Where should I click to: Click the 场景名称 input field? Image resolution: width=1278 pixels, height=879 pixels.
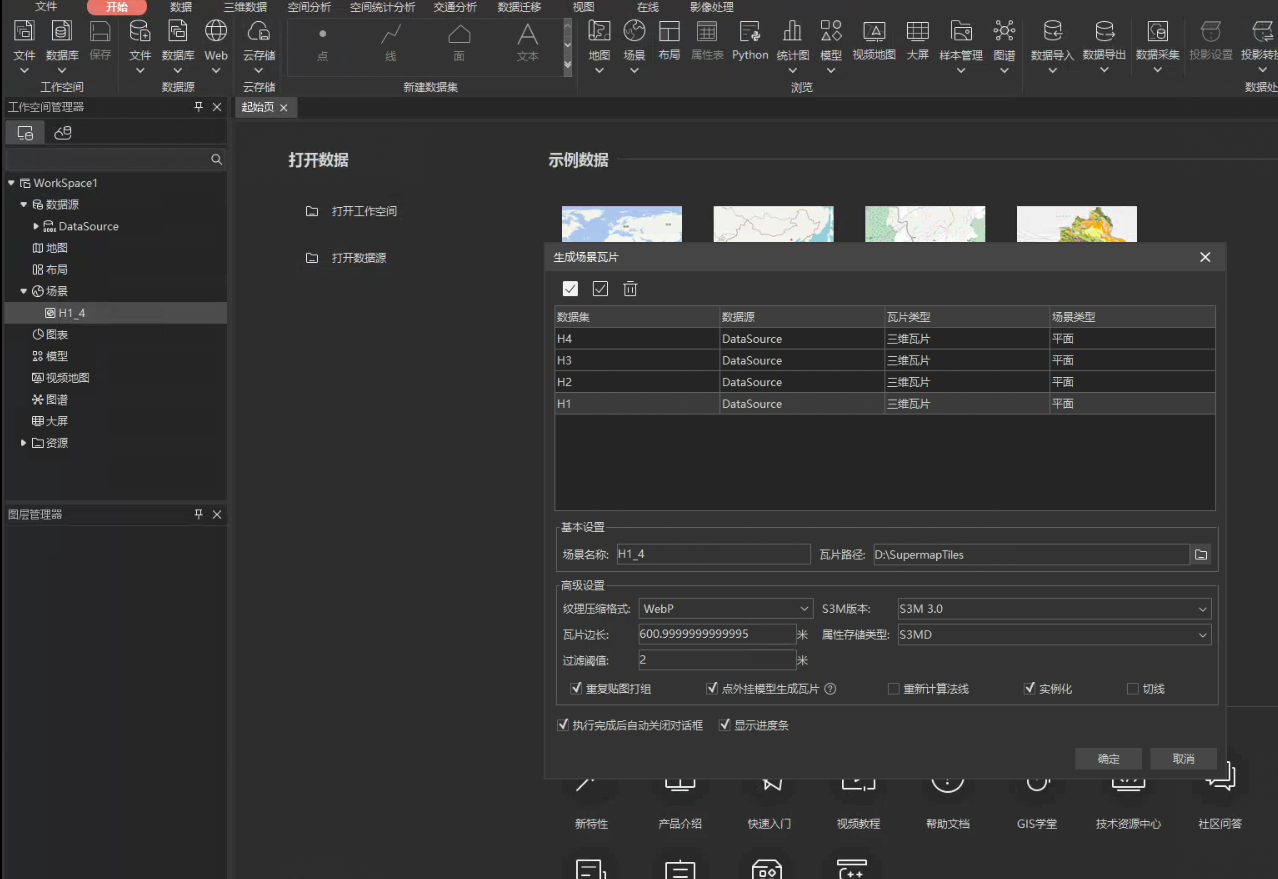pyautogui.click(x=712, y=555)
